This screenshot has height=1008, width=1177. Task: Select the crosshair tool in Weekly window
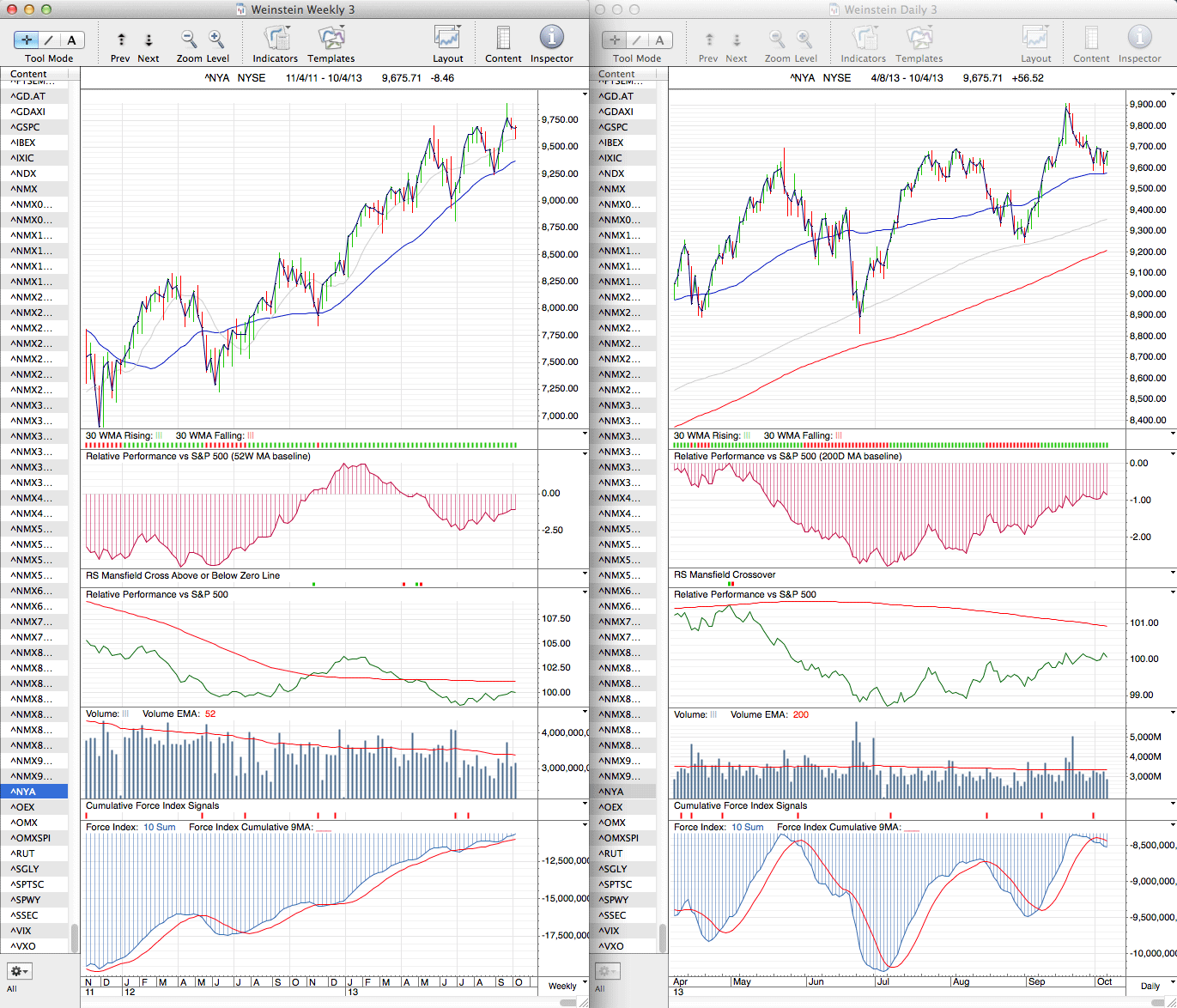[x=27, y=39]
